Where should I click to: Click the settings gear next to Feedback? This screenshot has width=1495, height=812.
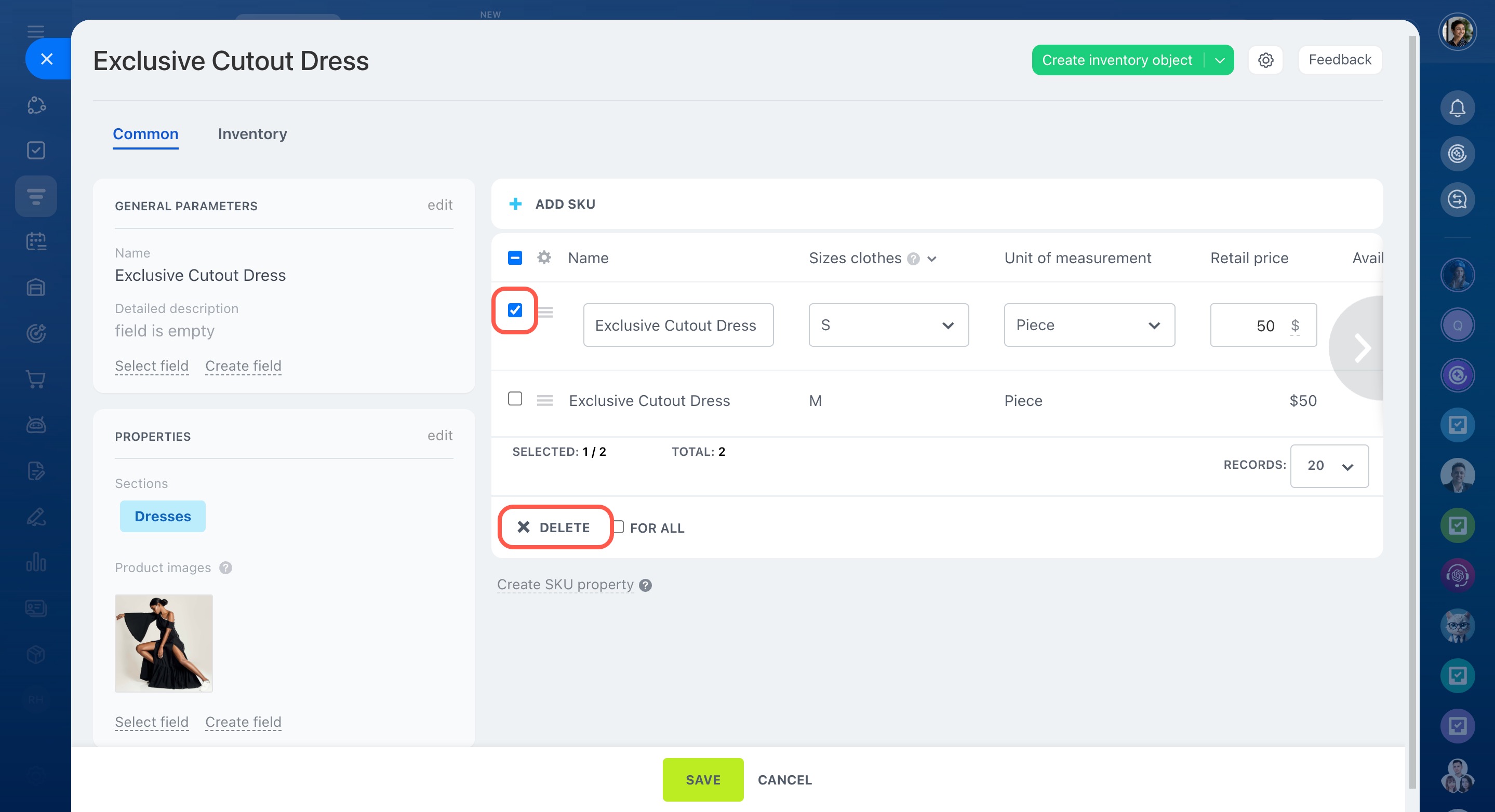click(x=1265, y=60)
